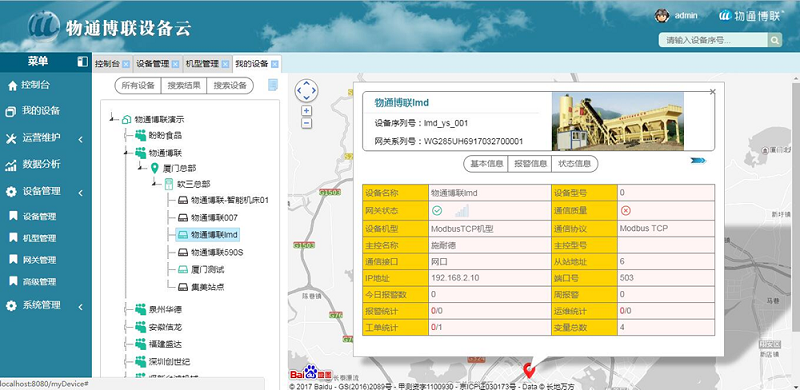Image resolution: width=800 pixels, height=390 pixels.
Task: Open the 状态信息 section
Action: pos(574,164)
